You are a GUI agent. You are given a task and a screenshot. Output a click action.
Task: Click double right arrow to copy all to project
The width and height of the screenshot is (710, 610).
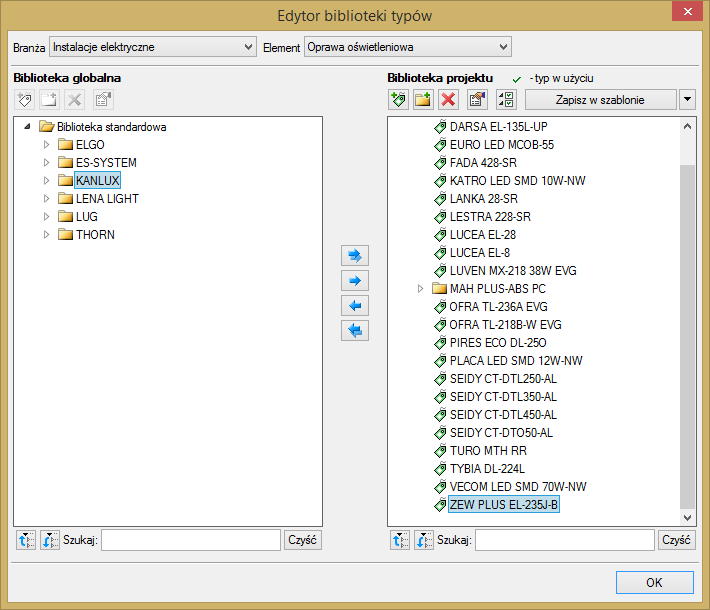pos(355,255)
